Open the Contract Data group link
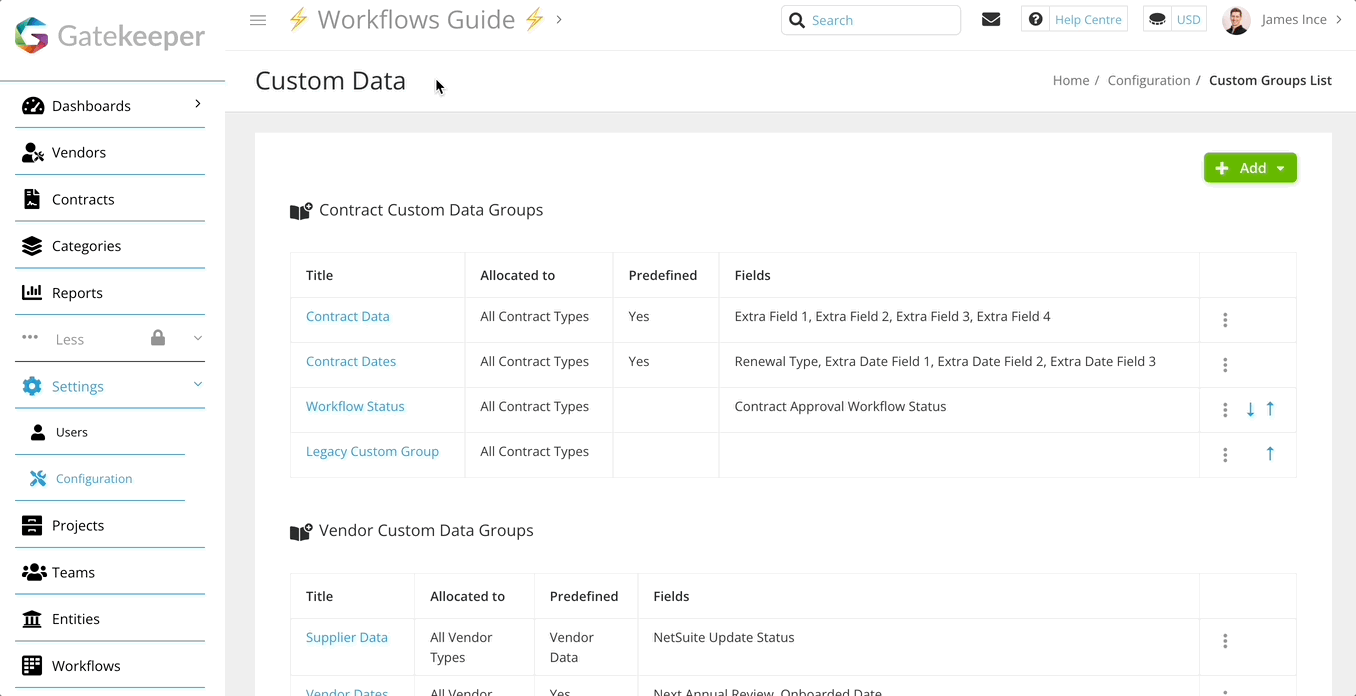Viewport: 1356px width, 696px height. coord(347,315)
